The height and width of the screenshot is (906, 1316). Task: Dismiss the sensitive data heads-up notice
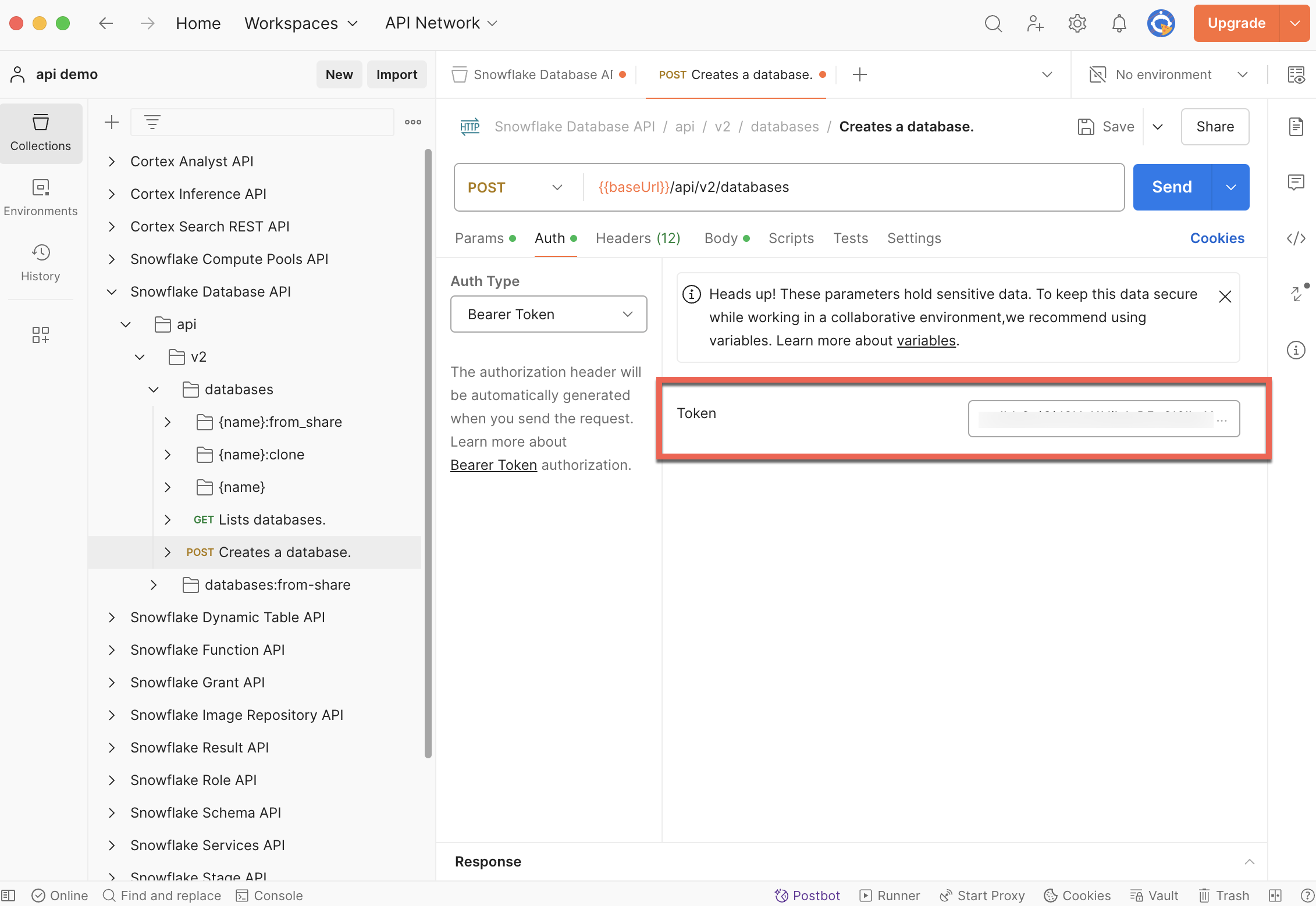1225,297
